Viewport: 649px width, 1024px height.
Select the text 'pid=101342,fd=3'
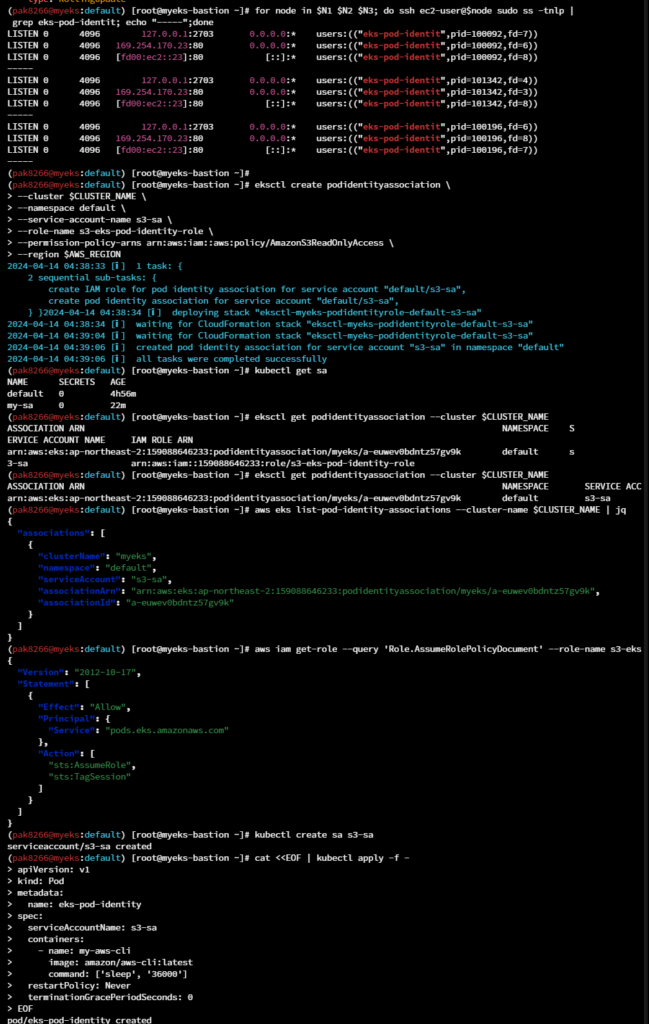coord(487,92)
